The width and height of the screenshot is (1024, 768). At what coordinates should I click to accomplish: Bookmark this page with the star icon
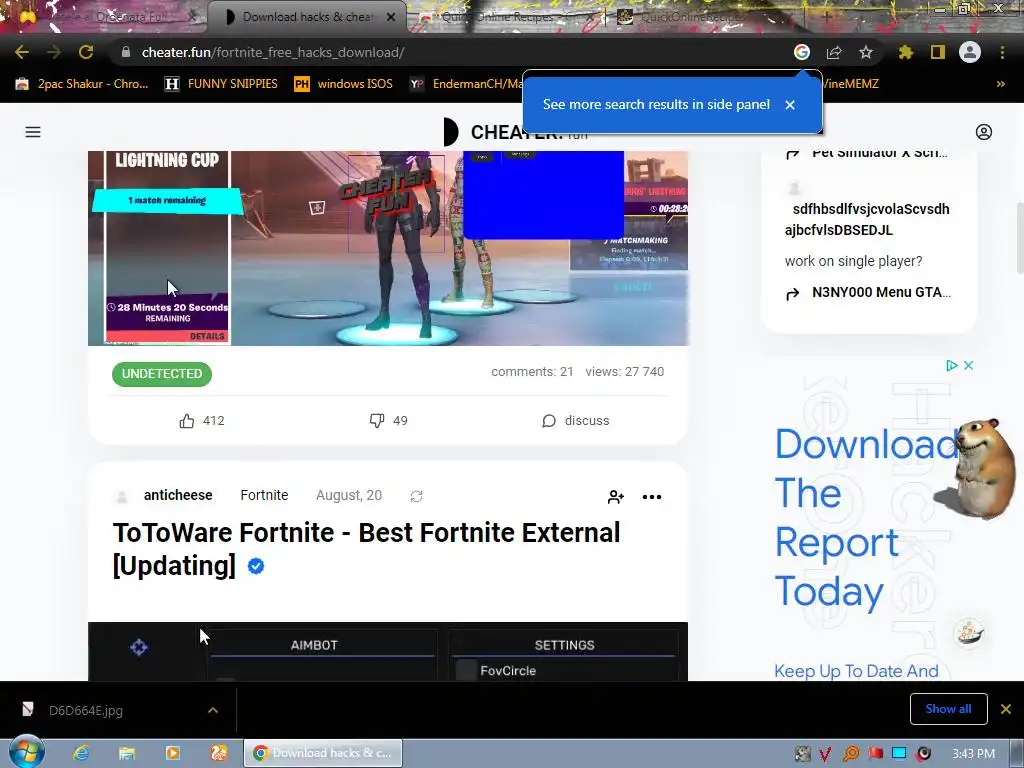coord(866,52)
